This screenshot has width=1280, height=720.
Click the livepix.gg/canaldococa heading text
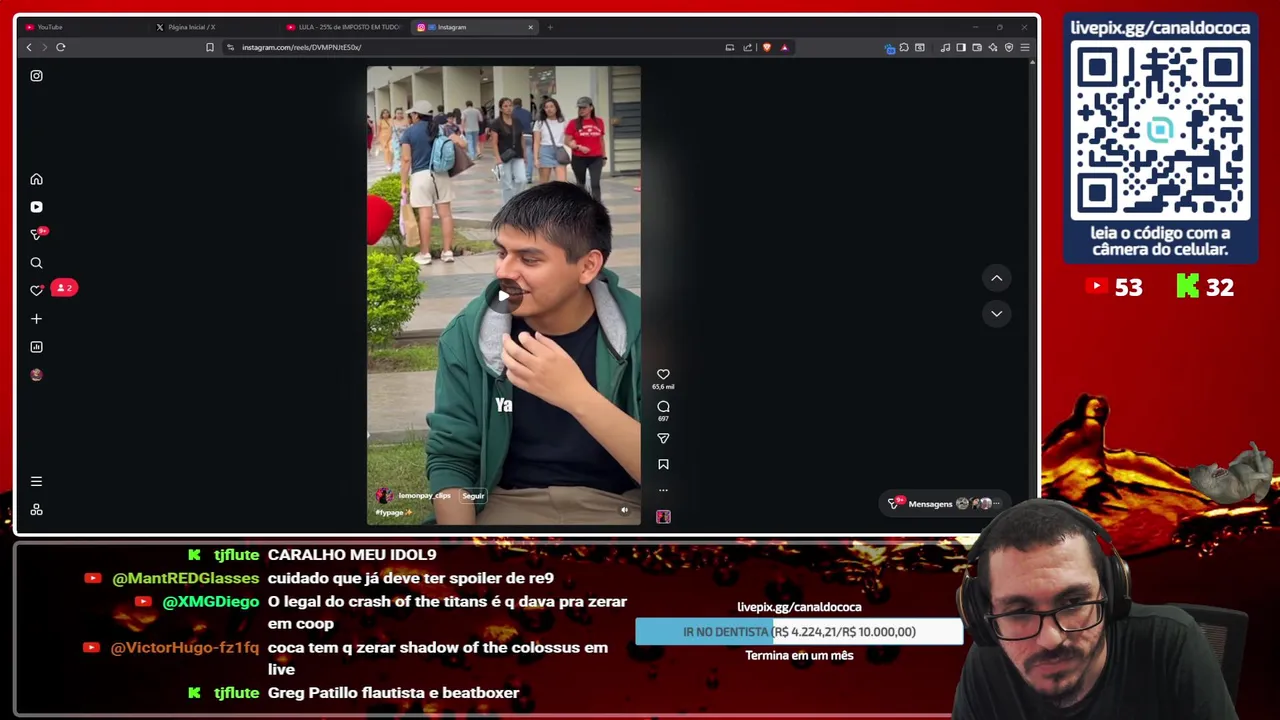point(1160,27)
